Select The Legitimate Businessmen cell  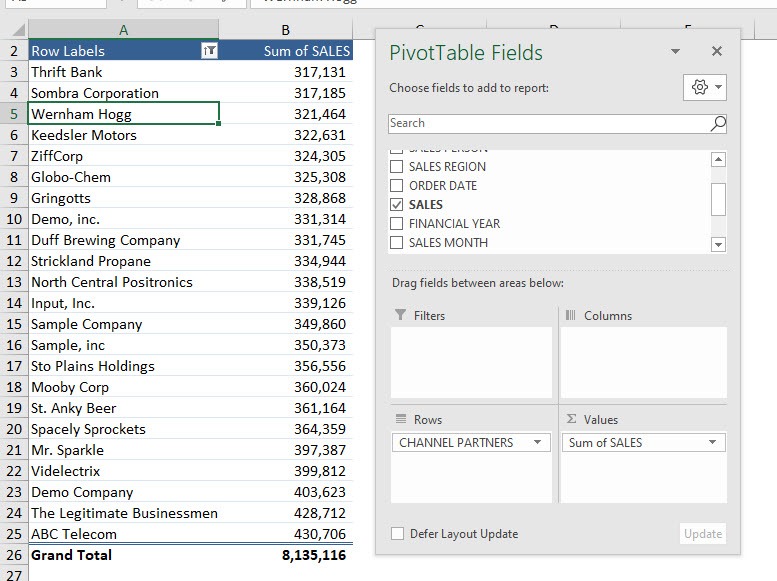pos(123,513)
